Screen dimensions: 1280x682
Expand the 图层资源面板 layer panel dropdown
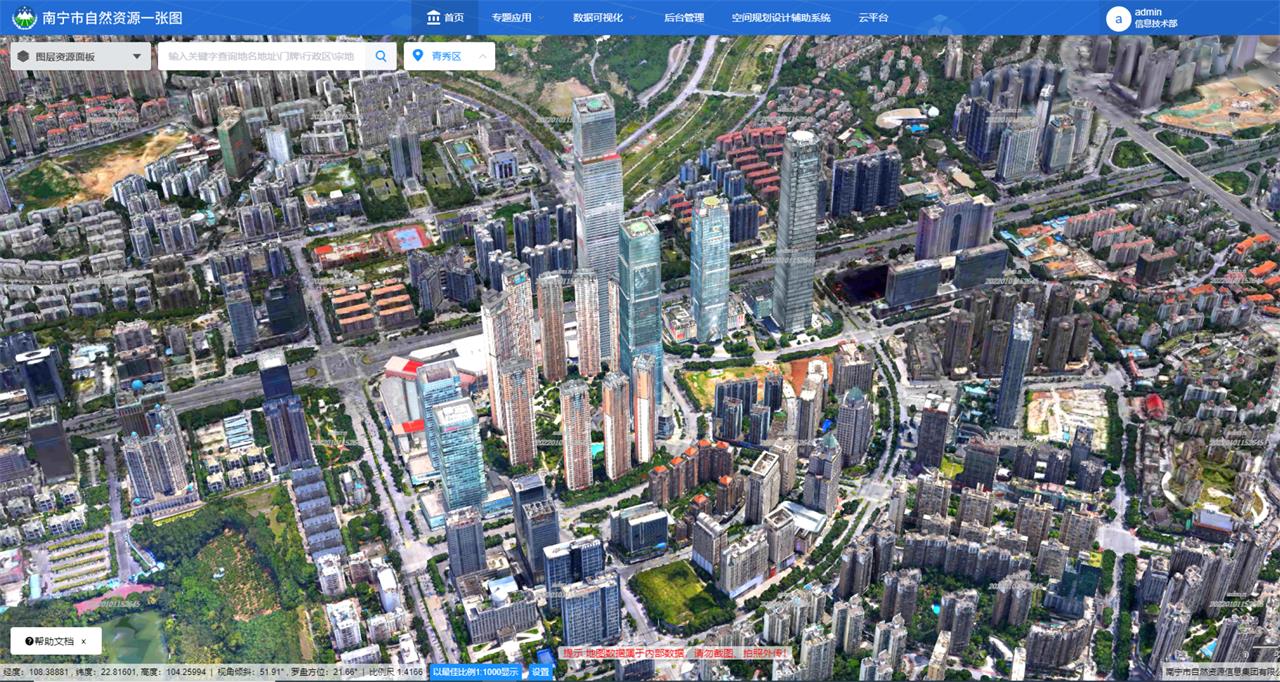click(81, 56)
